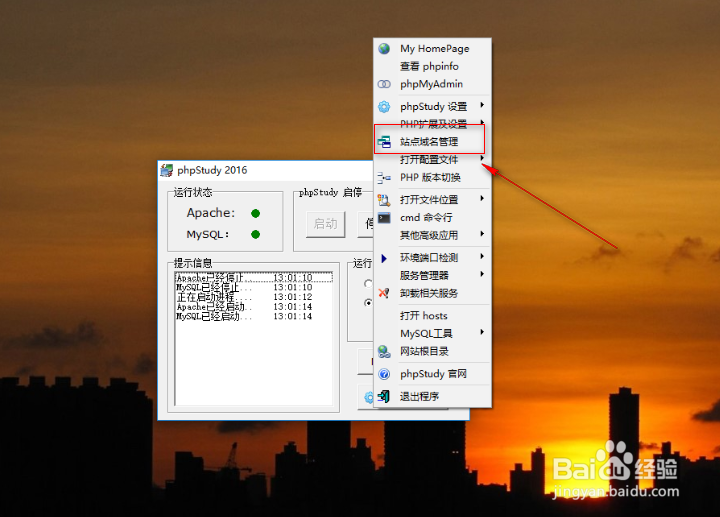This screenshot has height=517, width=720.
Task: Expand 其他高级应用 submenu arrow
Action: point(482,234)
